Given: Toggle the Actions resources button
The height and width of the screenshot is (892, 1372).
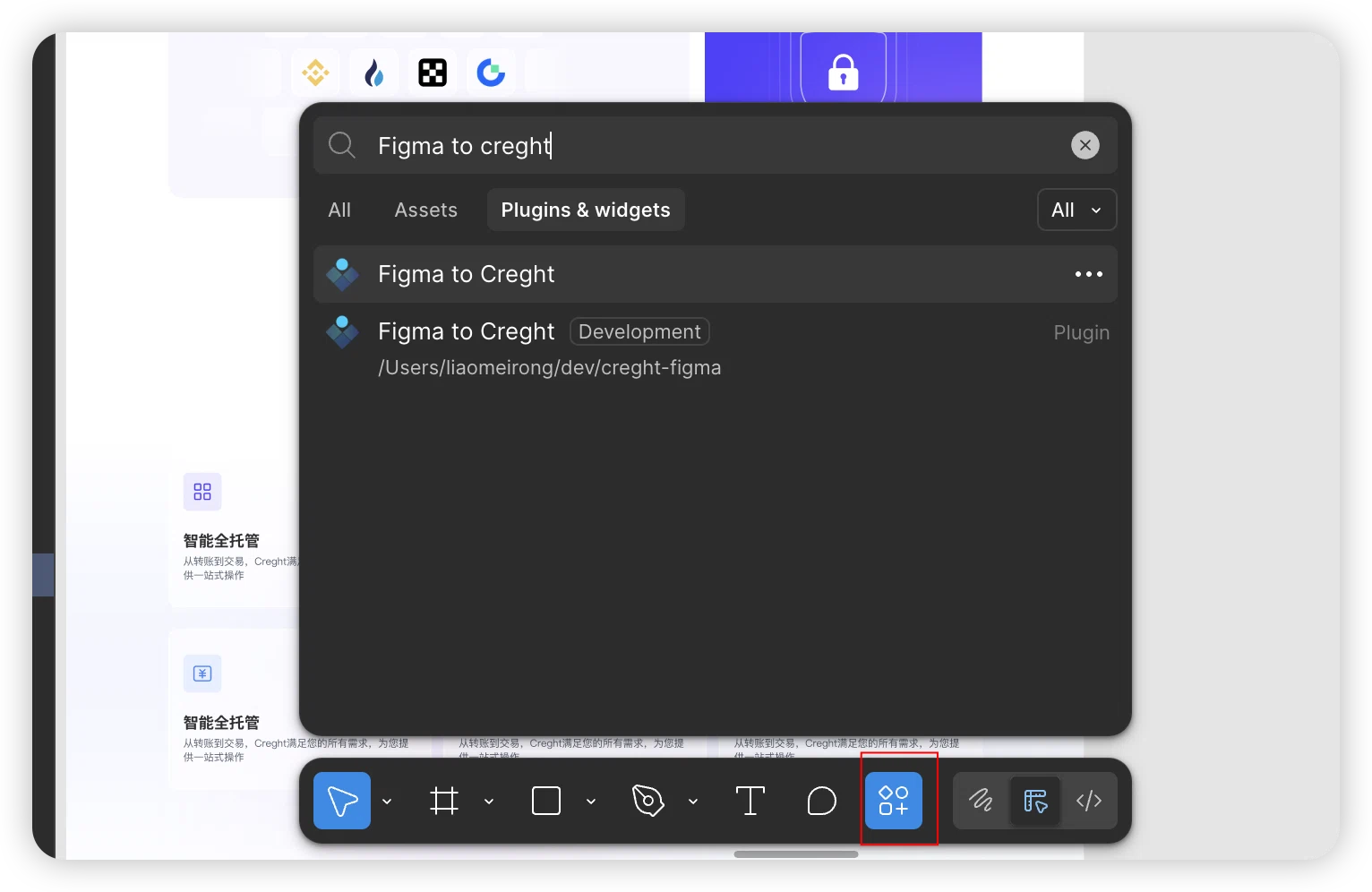Looking at the screenshot, I should coord(894,801).
